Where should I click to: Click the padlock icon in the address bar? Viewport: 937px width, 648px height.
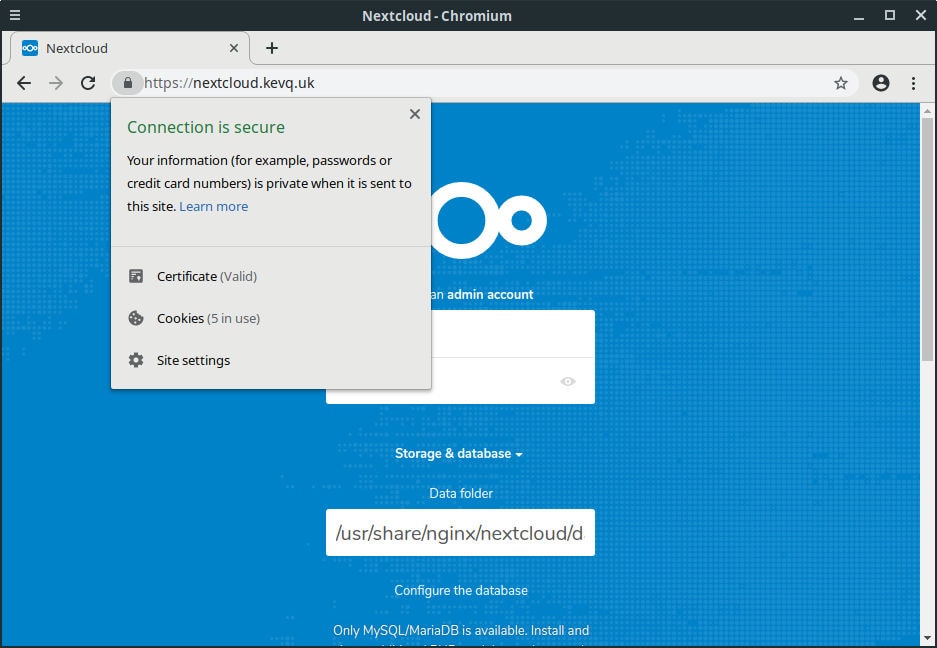[x=127, y=83]
